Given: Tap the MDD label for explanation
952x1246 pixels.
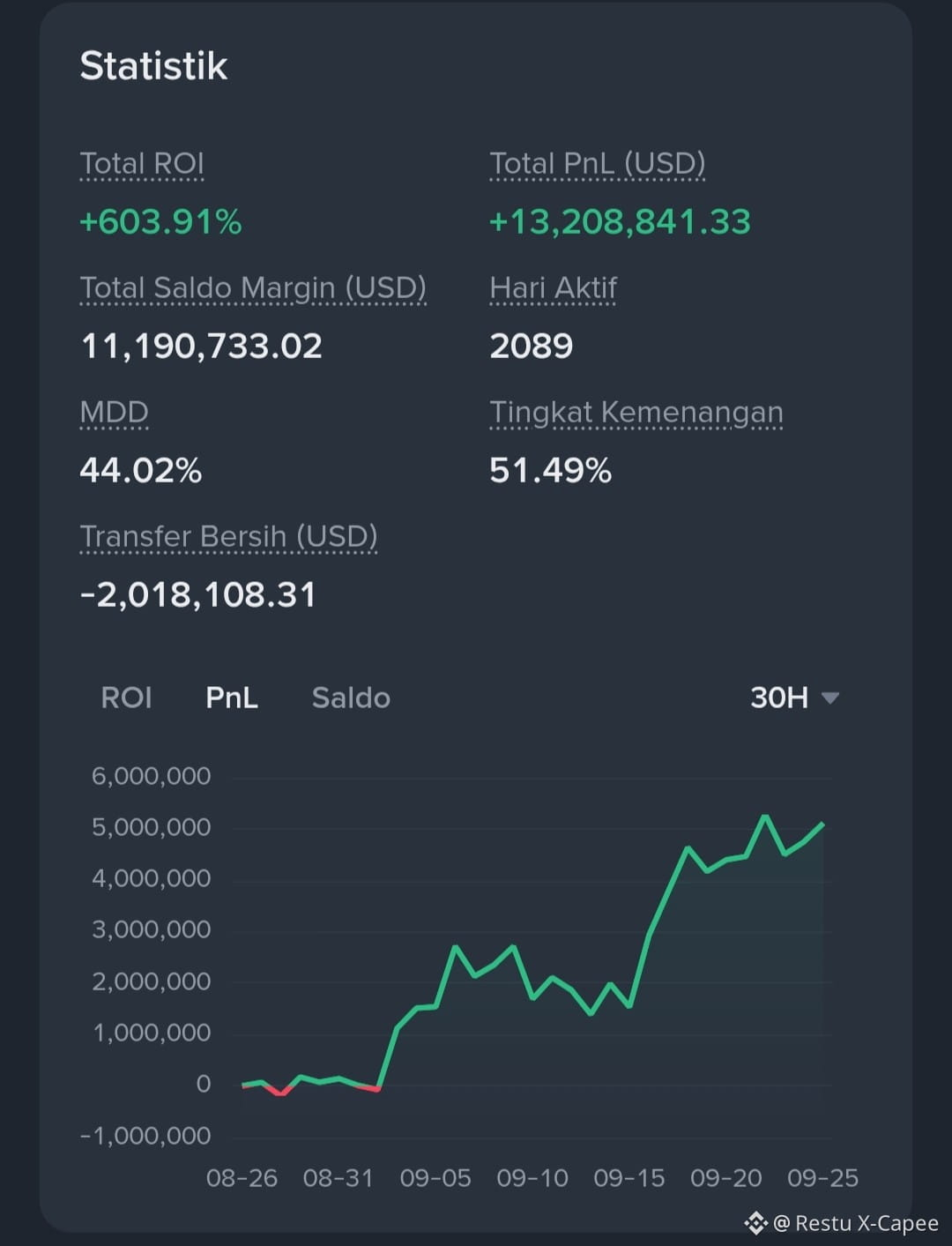Looking at the screenshot, I should pyautogui.click(x=114, y=413).
